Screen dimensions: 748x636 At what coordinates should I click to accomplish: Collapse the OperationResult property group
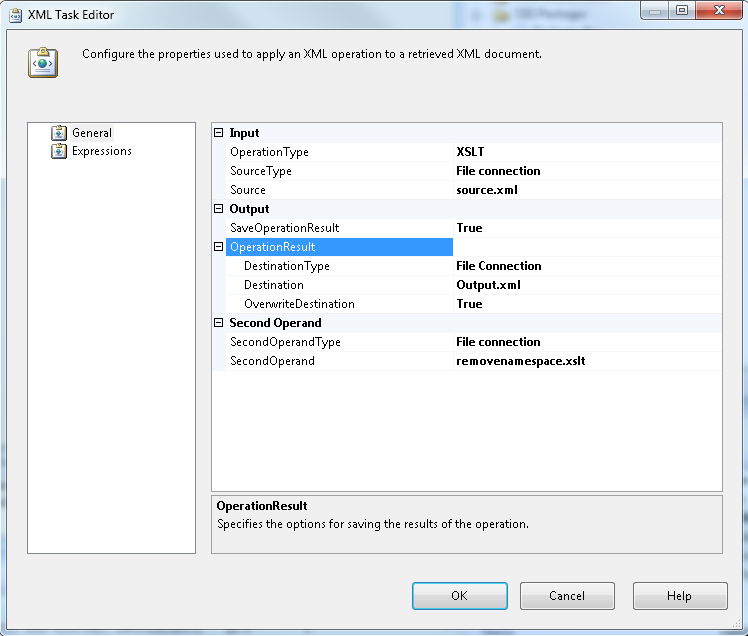coord(219,247)
